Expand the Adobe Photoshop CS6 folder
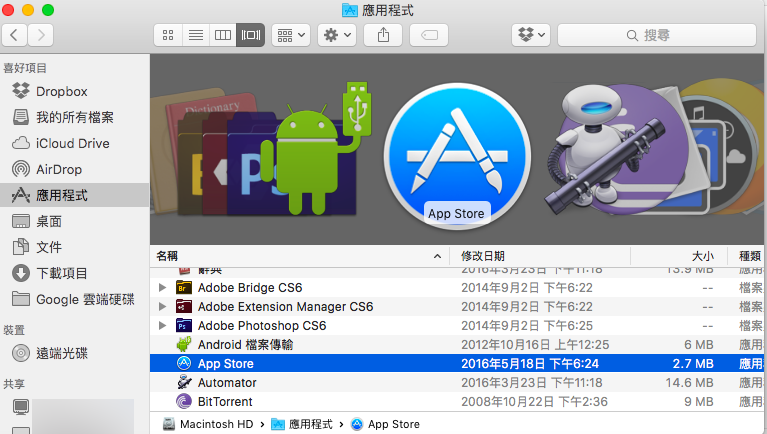This screenshot has height=434, width=767. coord(162,326)
